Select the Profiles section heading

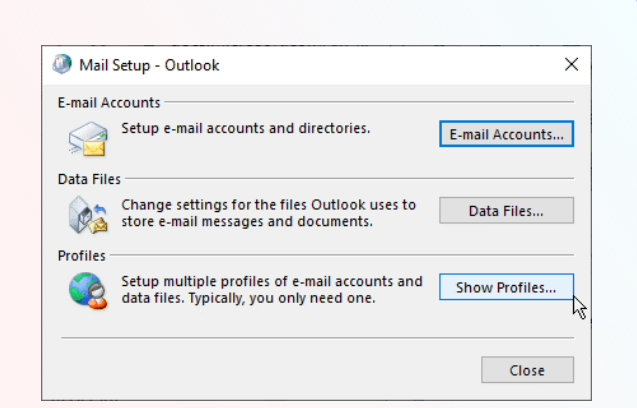[x=82, y=256]
